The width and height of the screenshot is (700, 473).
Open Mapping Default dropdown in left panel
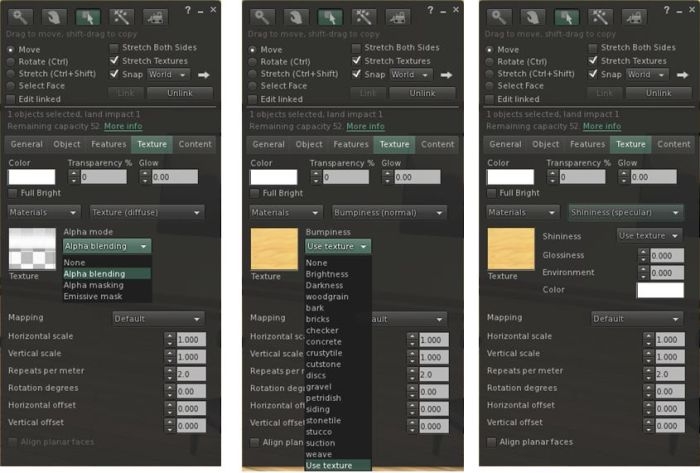(x=158, y=319)
